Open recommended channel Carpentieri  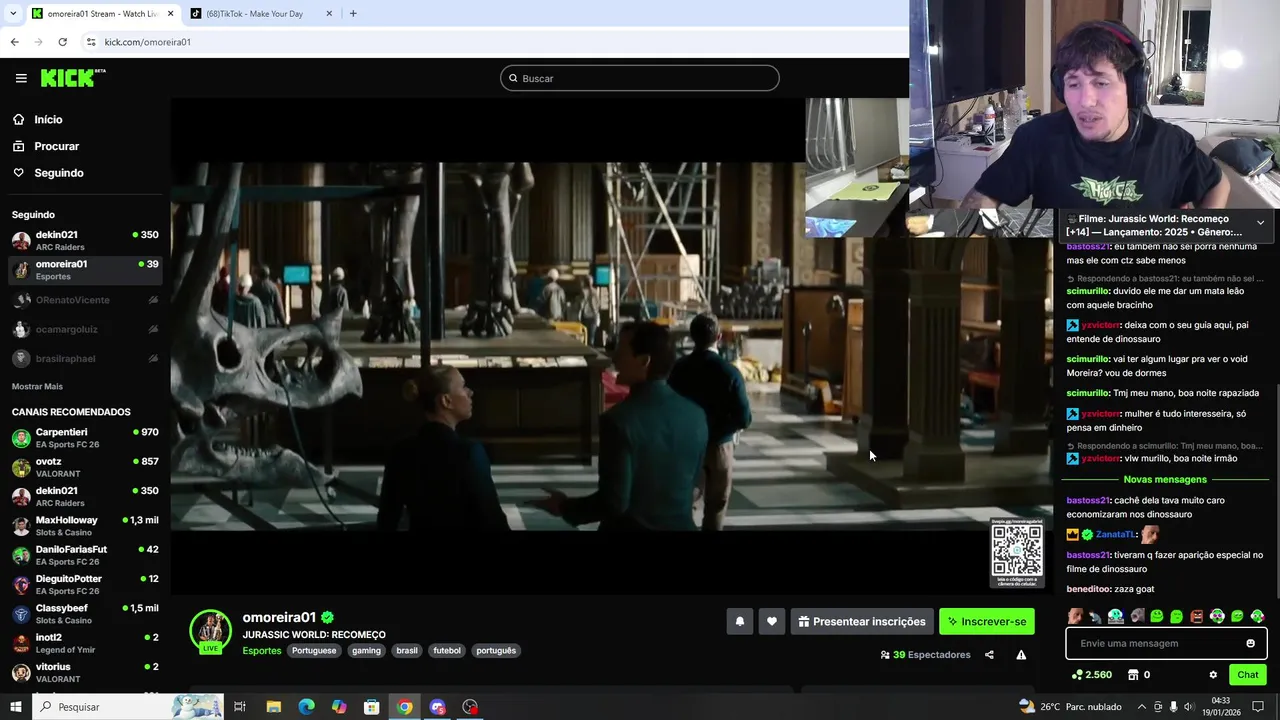pos(85,438)
